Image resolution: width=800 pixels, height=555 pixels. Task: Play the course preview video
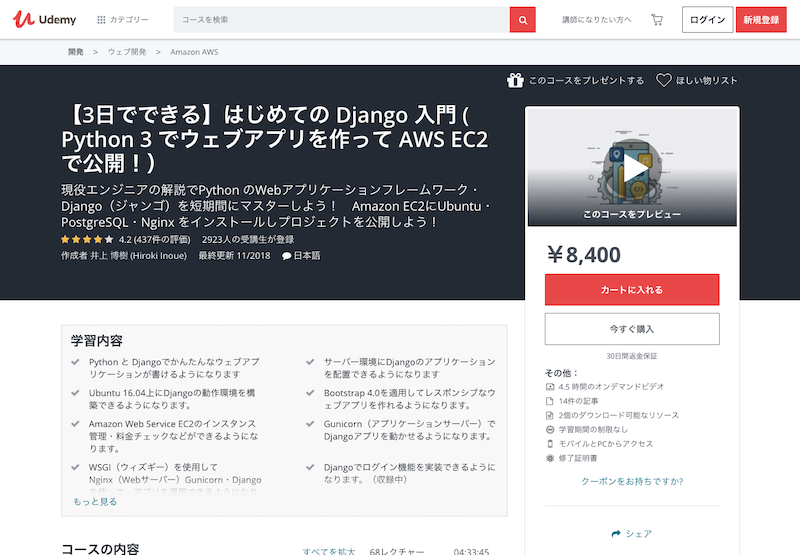(632, 168)
